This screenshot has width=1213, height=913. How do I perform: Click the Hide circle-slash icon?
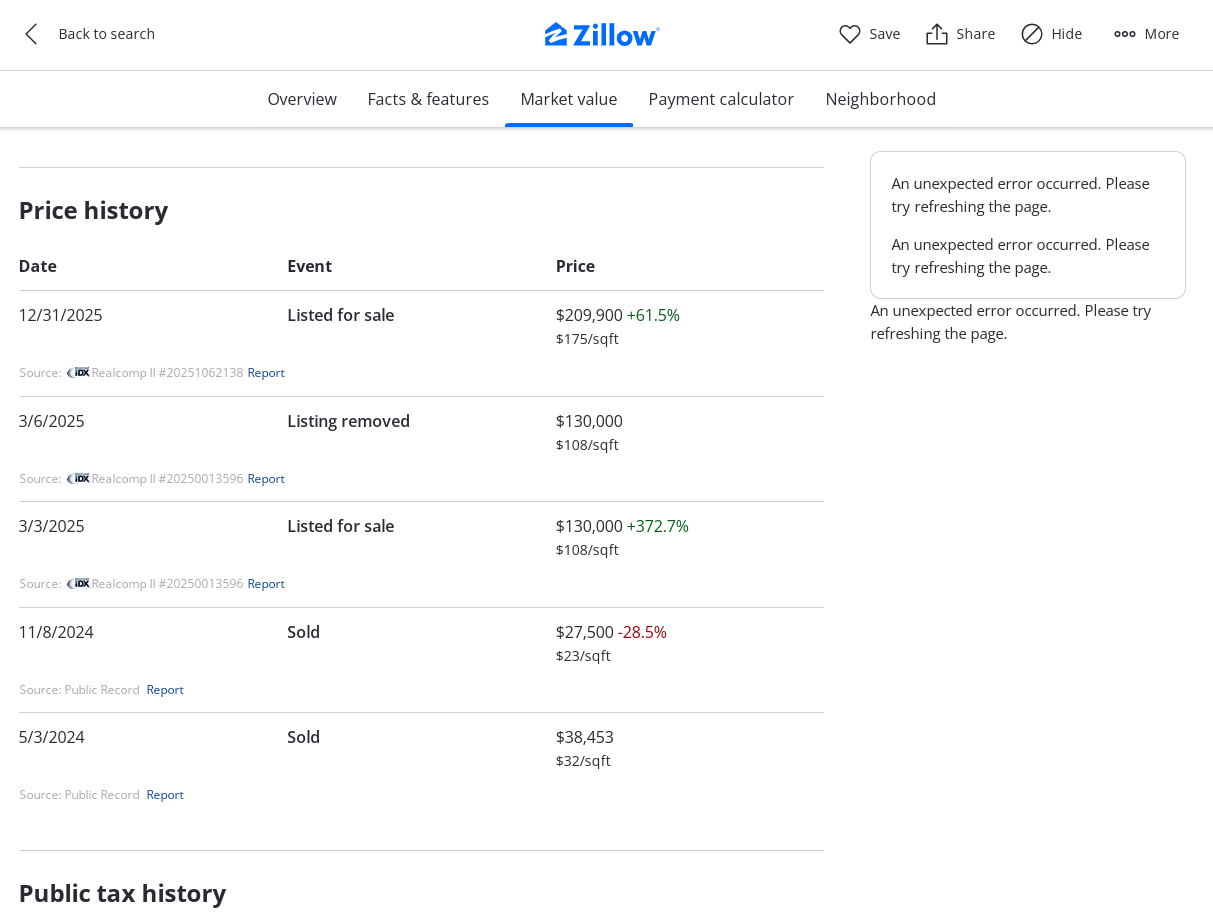point(1032,34)
